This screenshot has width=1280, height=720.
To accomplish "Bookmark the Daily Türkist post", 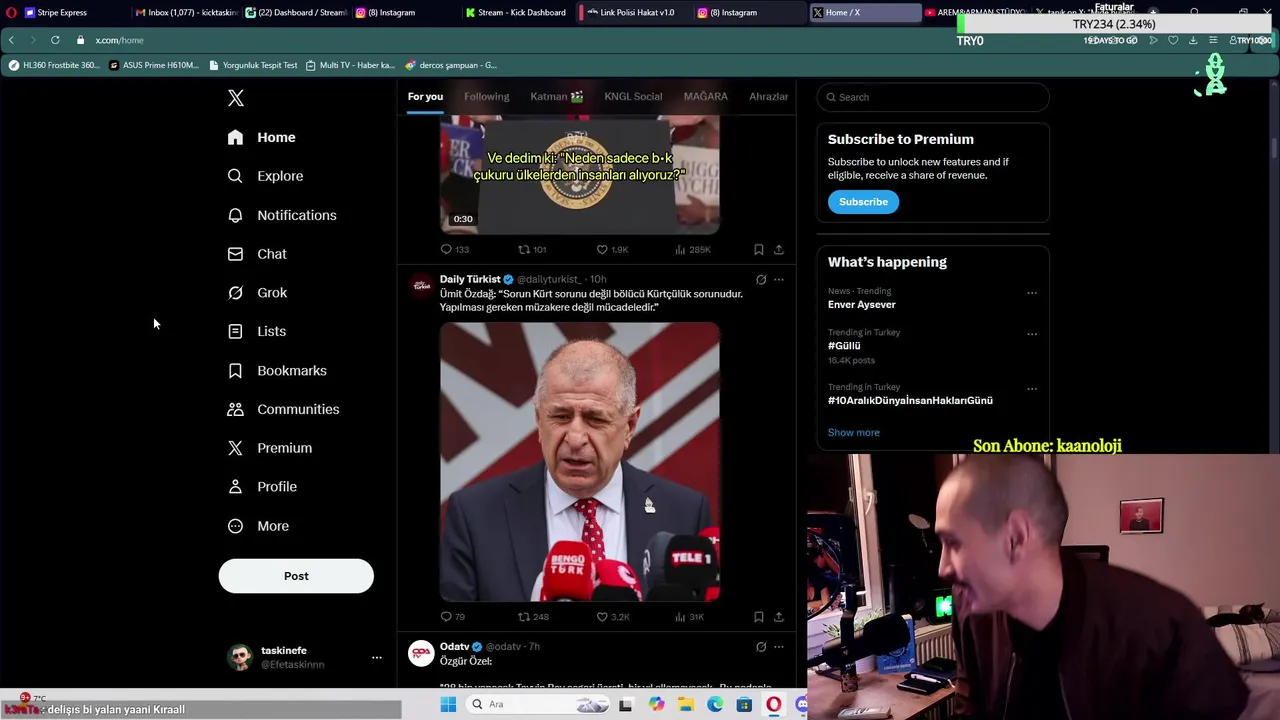I will click(x=758, y=617).
